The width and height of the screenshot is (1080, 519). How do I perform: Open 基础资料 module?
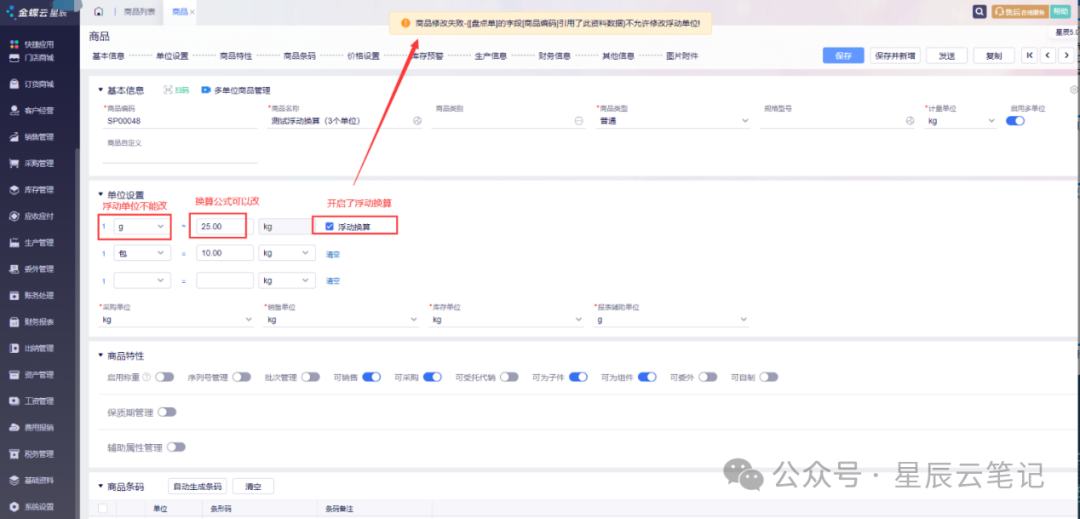[32, 480]
